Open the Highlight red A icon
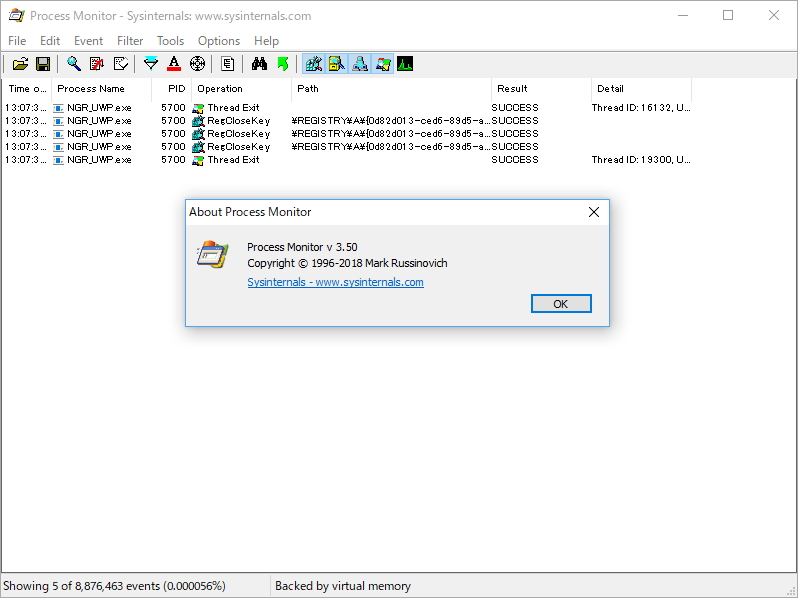Image resolution: width=798 pixels, height=598 pixels. tap(174, 64)
